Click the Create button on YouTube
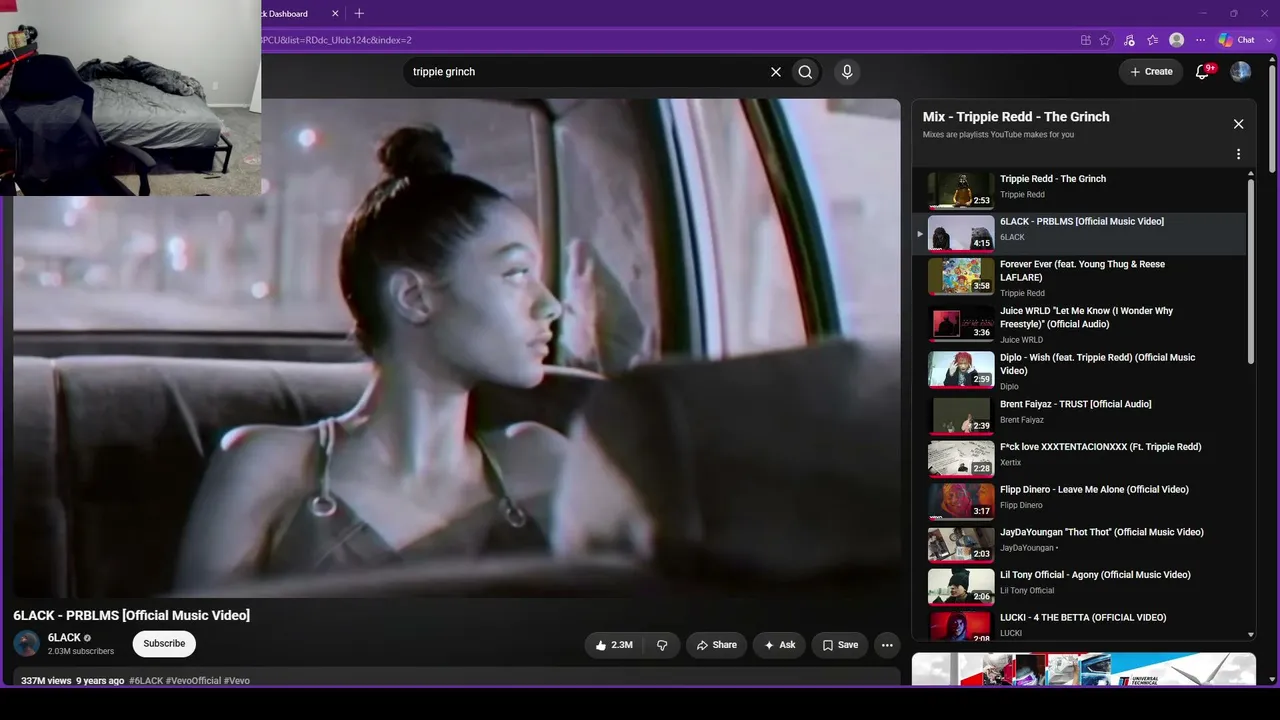Image resolution: width=1280 pixels, height=720 pixels. tap(1151, 72)
